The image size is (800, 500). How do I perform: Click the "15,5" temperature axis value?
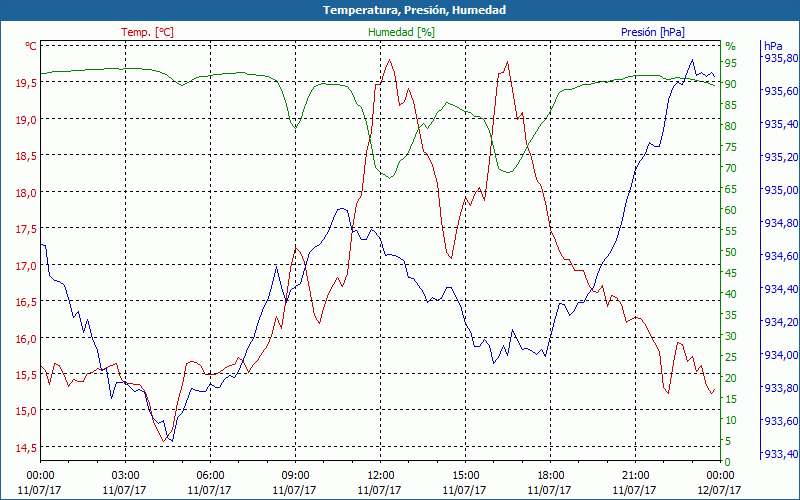(x=26, y=374)
